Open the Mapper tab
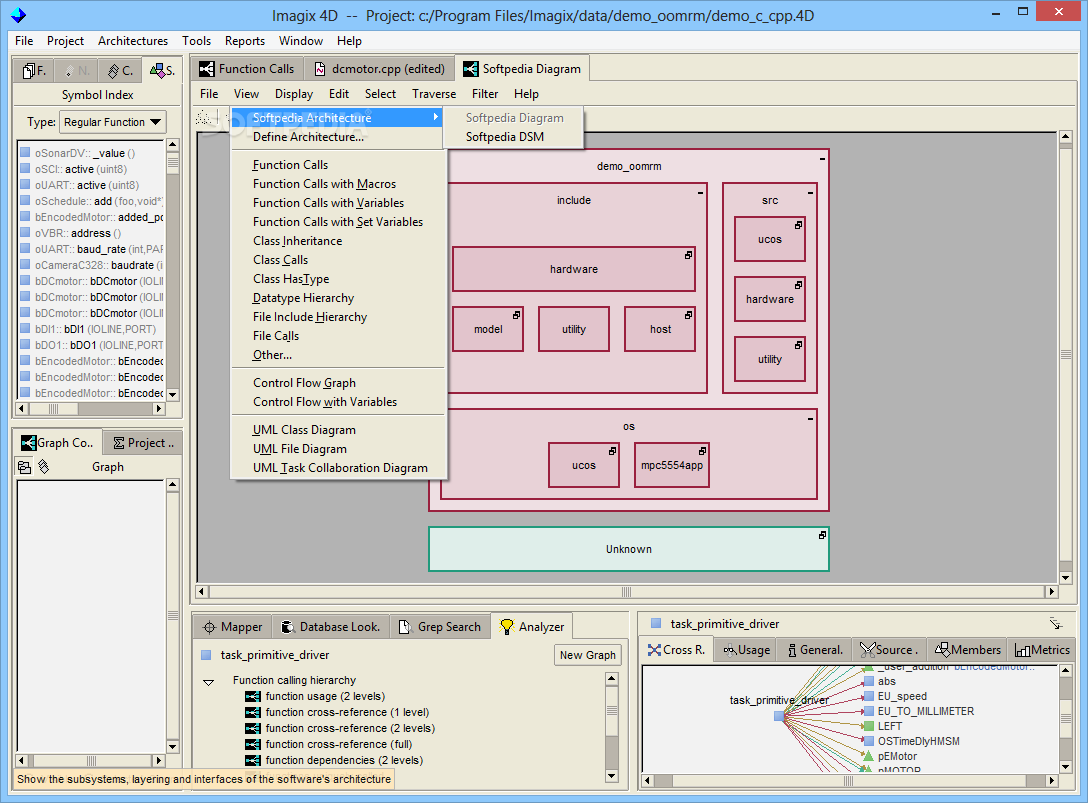 tap(232, 627)
